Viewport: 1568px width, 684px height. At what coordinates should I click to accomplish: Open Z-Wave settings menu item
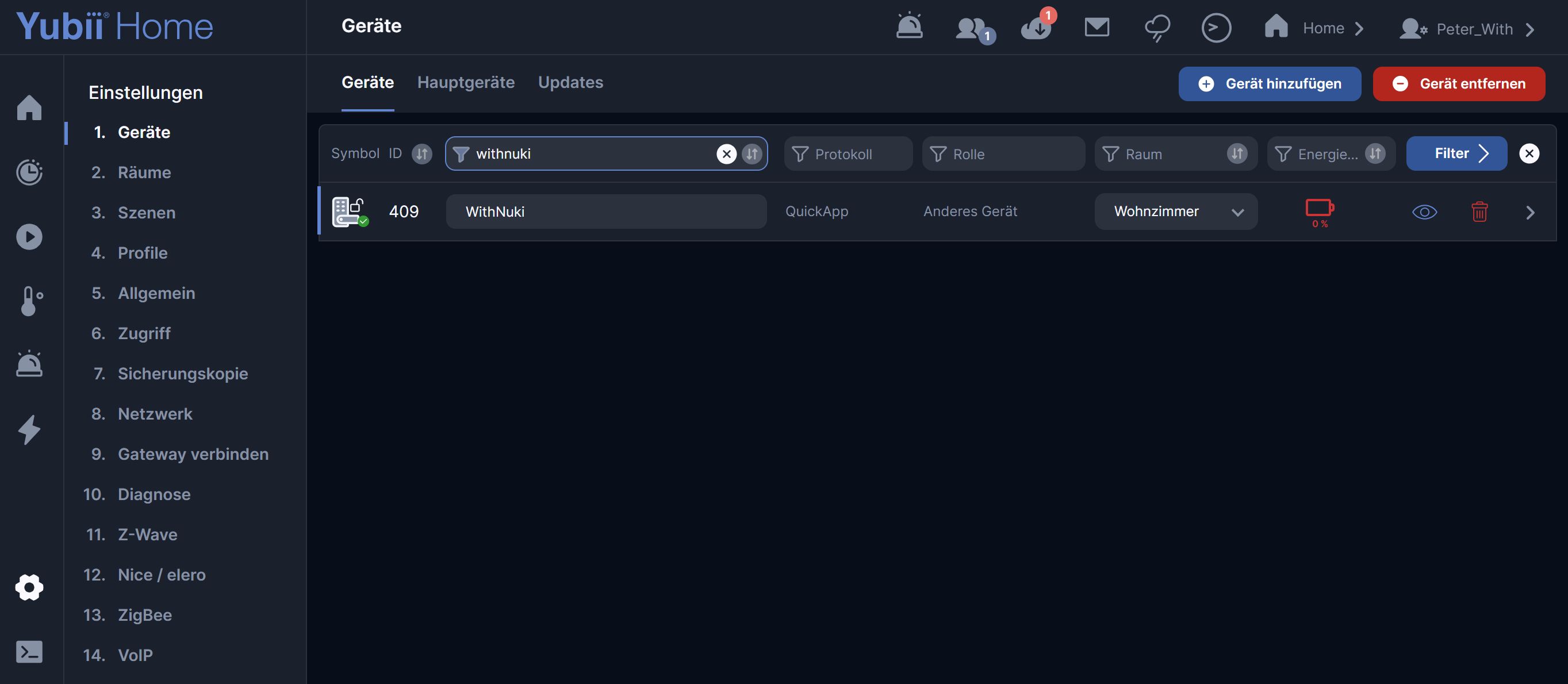[x=147, y=535]
